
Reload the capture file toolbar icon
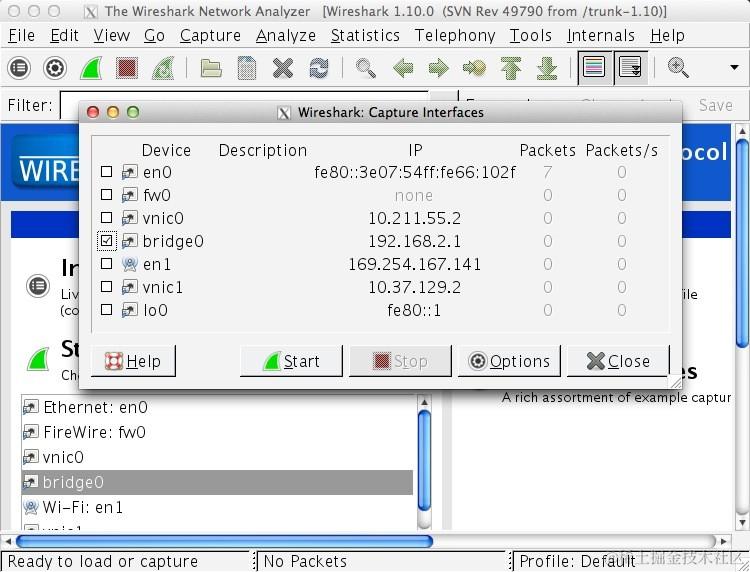click(319, 68)
